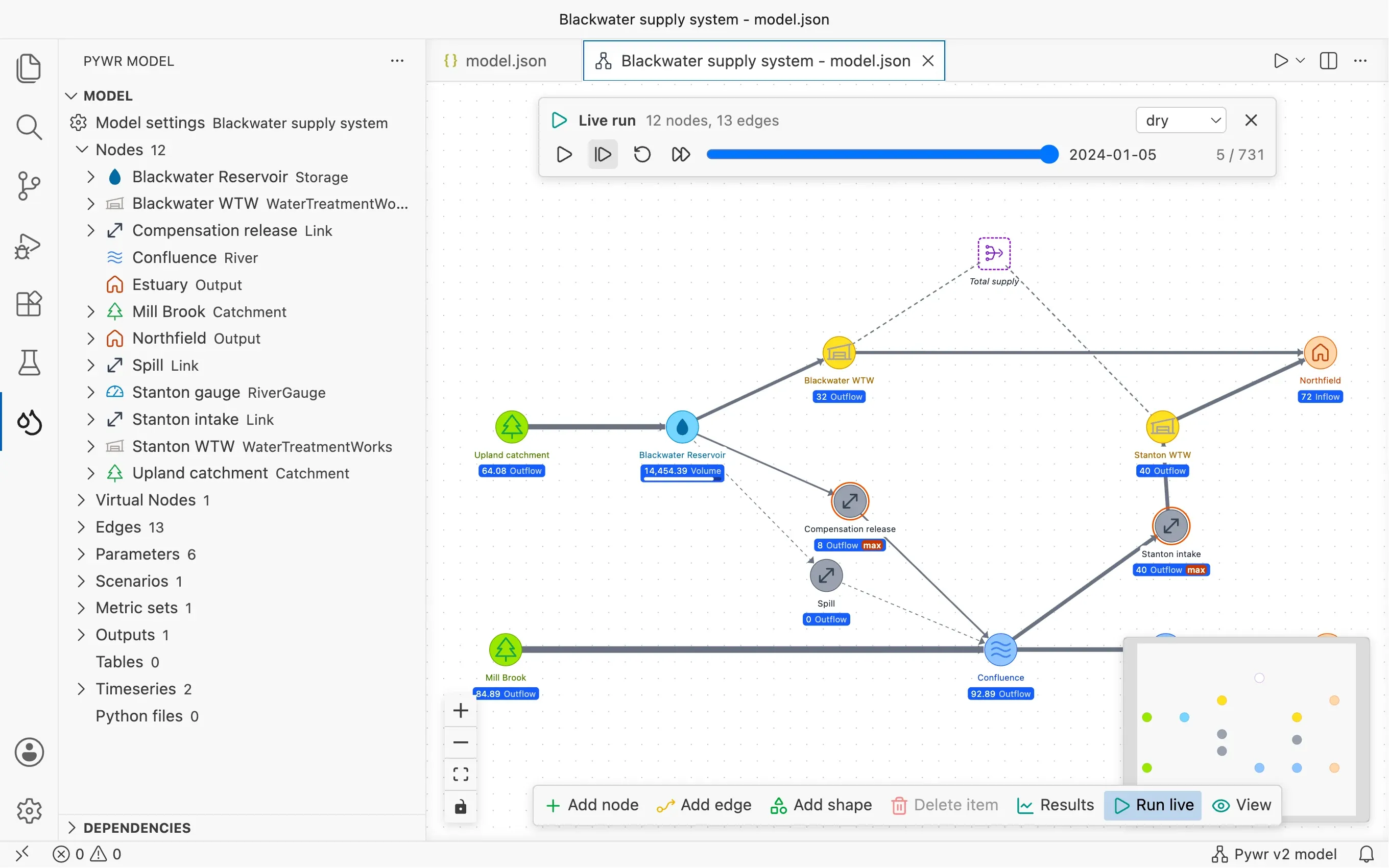Image resolution: width=1389 pixels, height=868 pixels.
Task: Open notifications bell in status bar
Action: pyautogui.click(x=1367, y=854)
